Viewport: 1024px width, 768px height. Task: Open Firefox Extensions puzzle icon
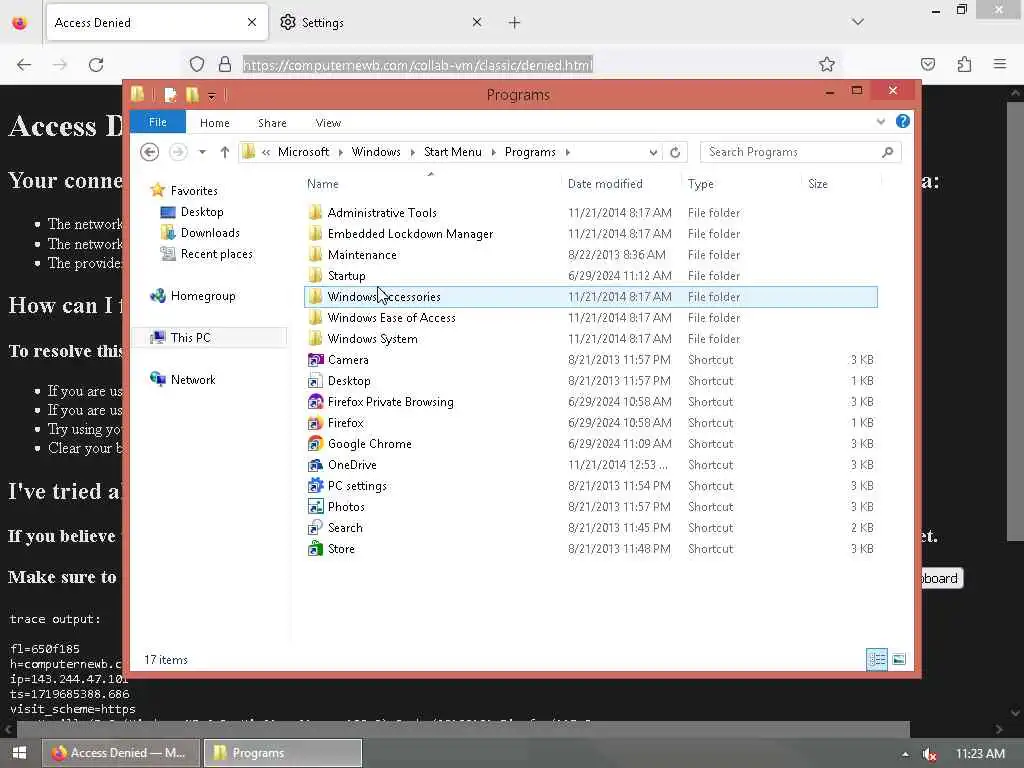[964, 64]
